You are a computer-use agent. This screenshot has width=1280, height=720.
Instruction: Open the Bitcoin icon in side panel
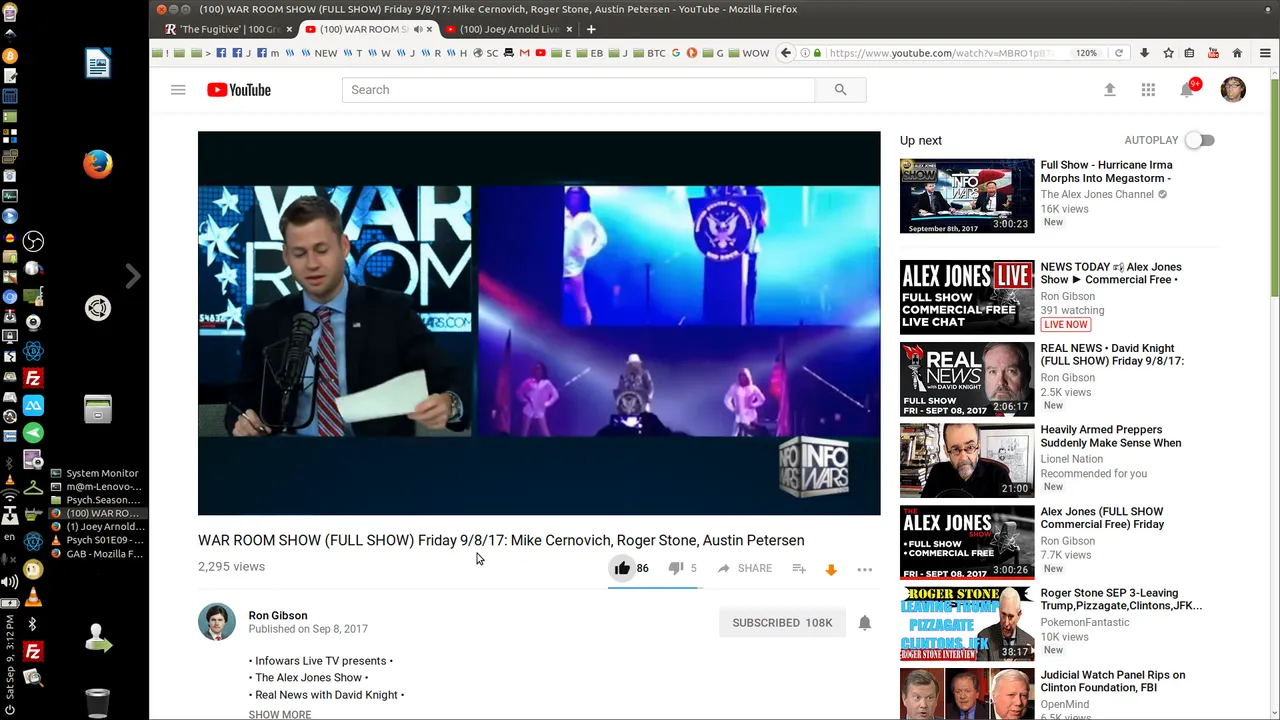pyautogui.click(x=10, y=56)
